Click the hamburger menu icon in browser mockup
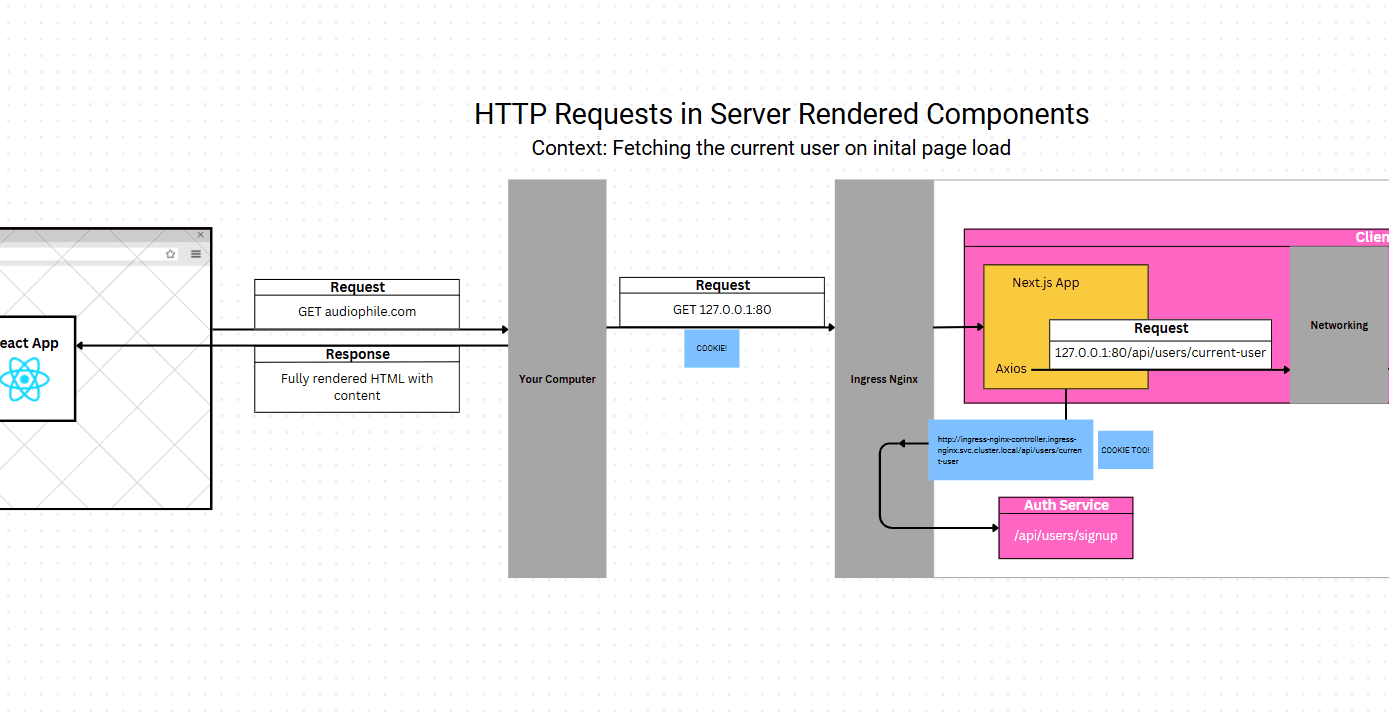1389x712 pixels. (196, 254)
